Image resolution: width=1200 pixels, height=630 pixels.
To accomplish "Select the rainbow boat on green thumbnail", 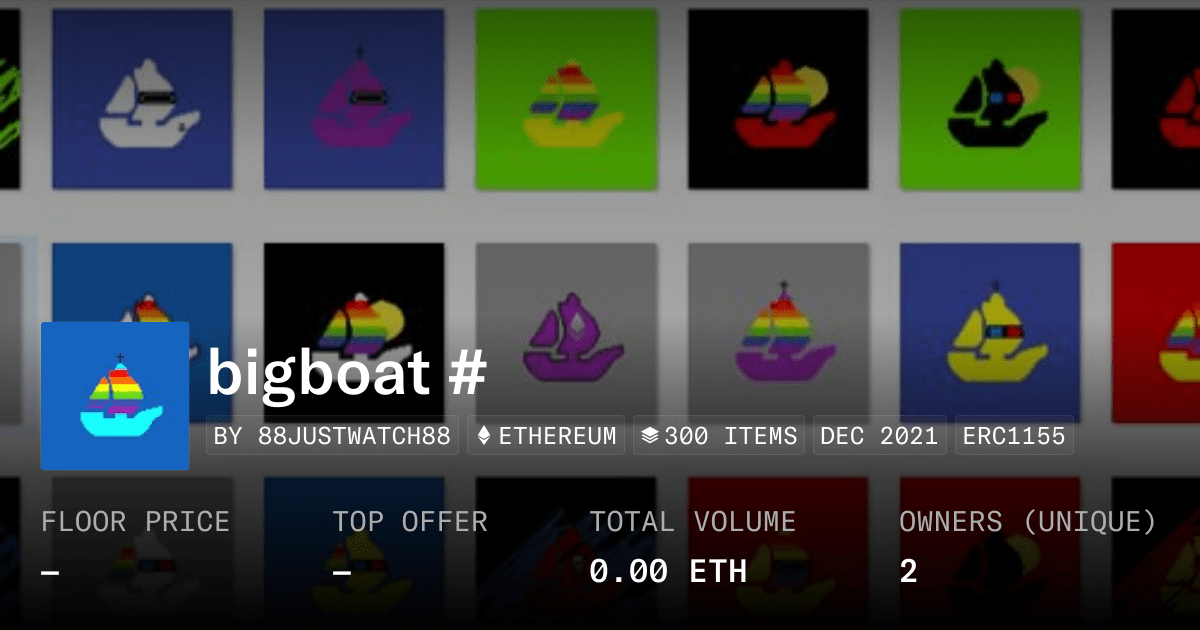I will (566, 99).
